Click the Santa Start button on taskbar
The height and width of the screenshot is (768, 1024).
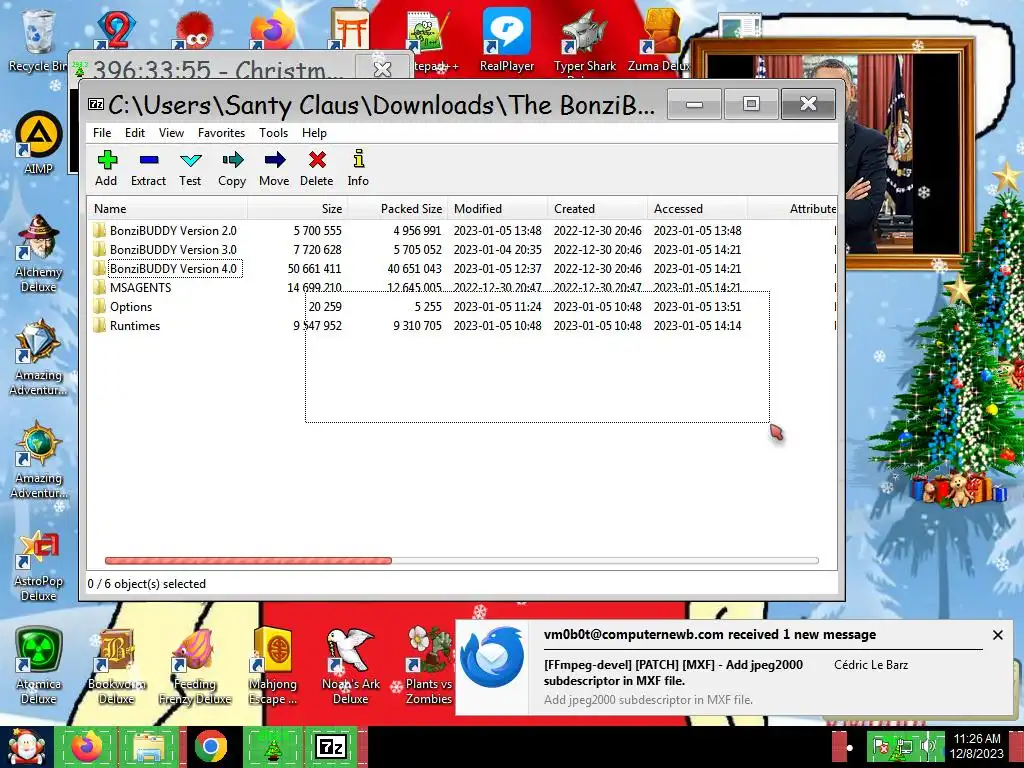coord(25,747)
